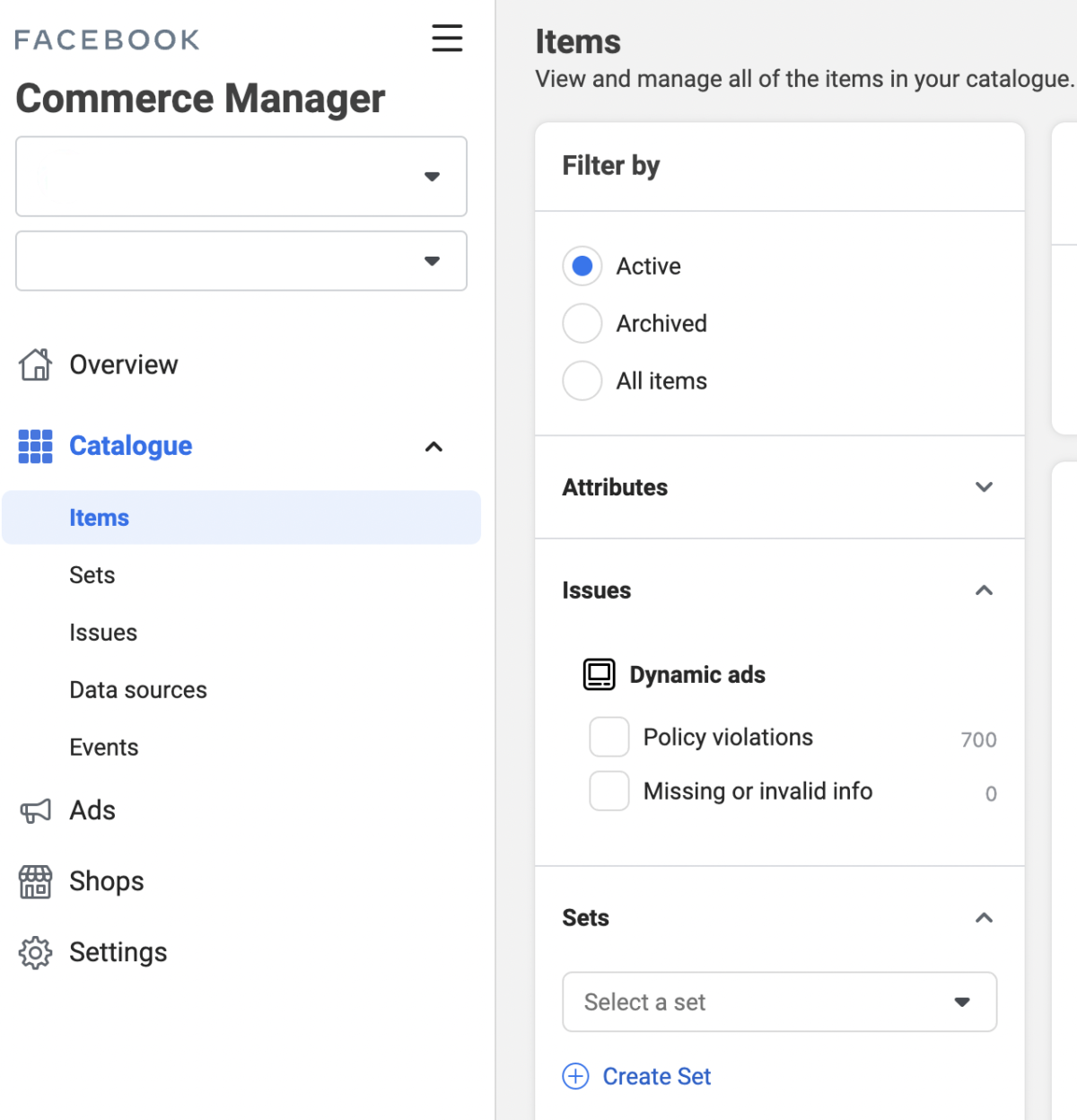1077x1120 pixels.
Task: Click the Items page heading
Action: (x=578, y=42)
